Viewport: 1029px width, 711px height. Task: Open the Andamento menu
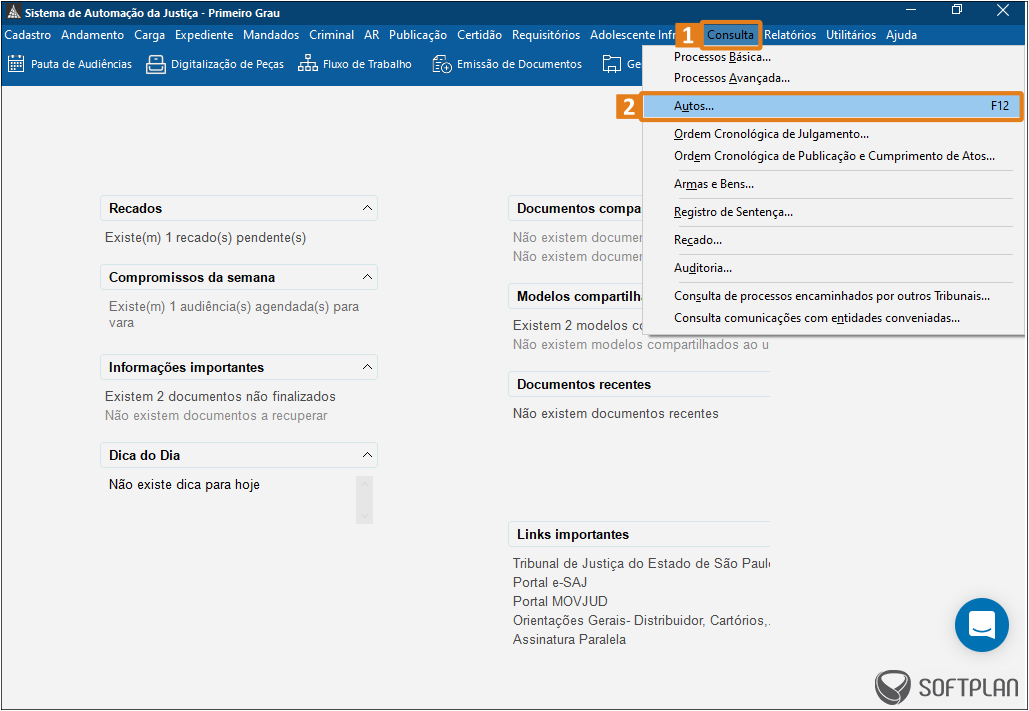(x=93, y=35)
